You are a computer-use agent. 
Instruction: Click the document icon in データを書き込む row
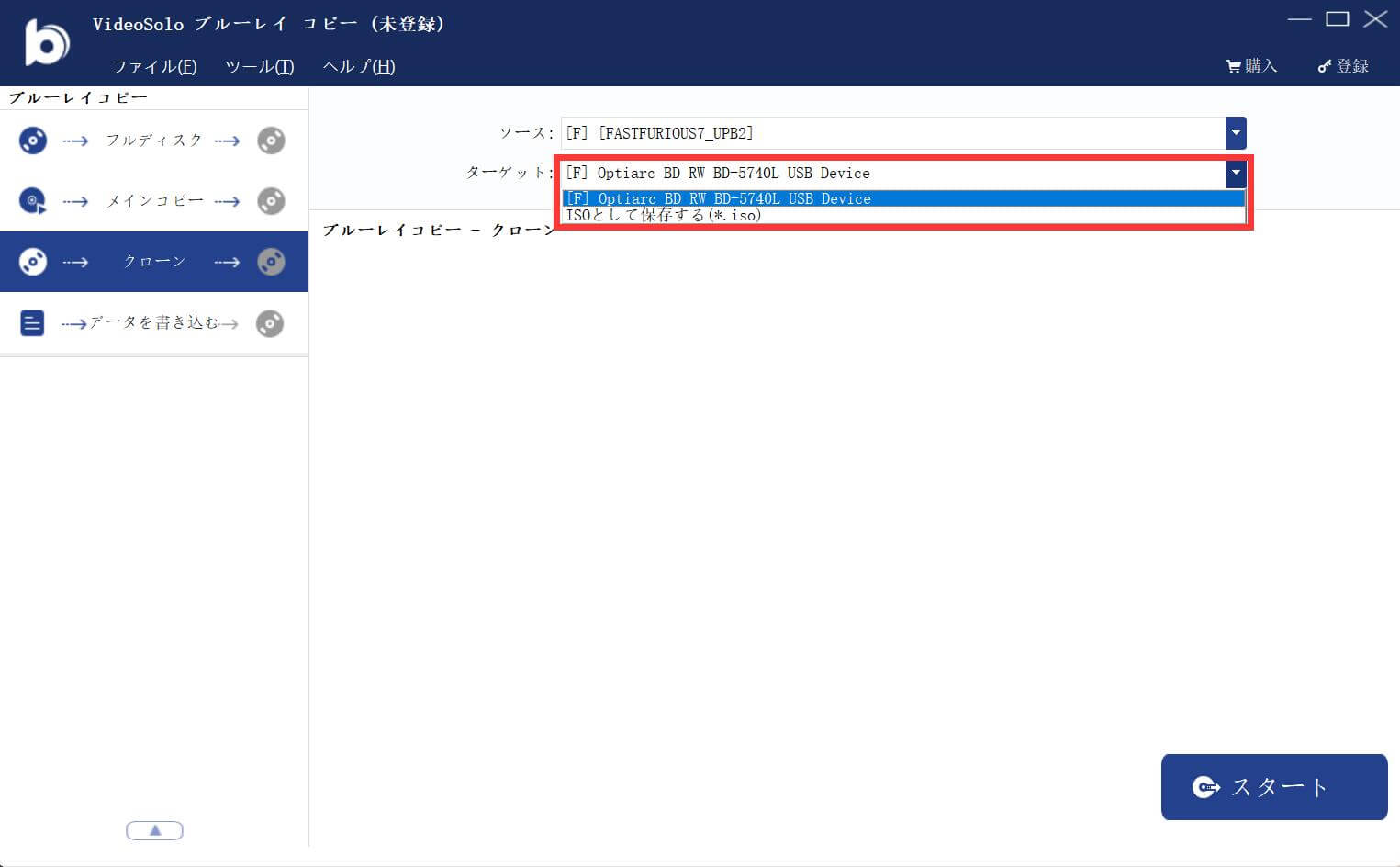point(32,323)
